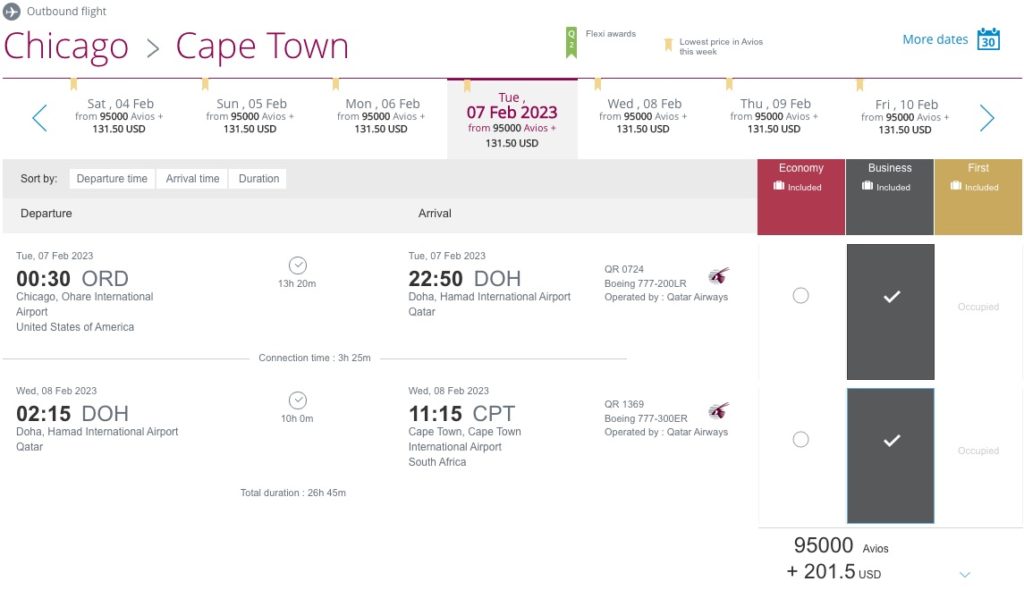
Task: Select the radio button for the DOH-CPT flight
Action: [800, 439]
